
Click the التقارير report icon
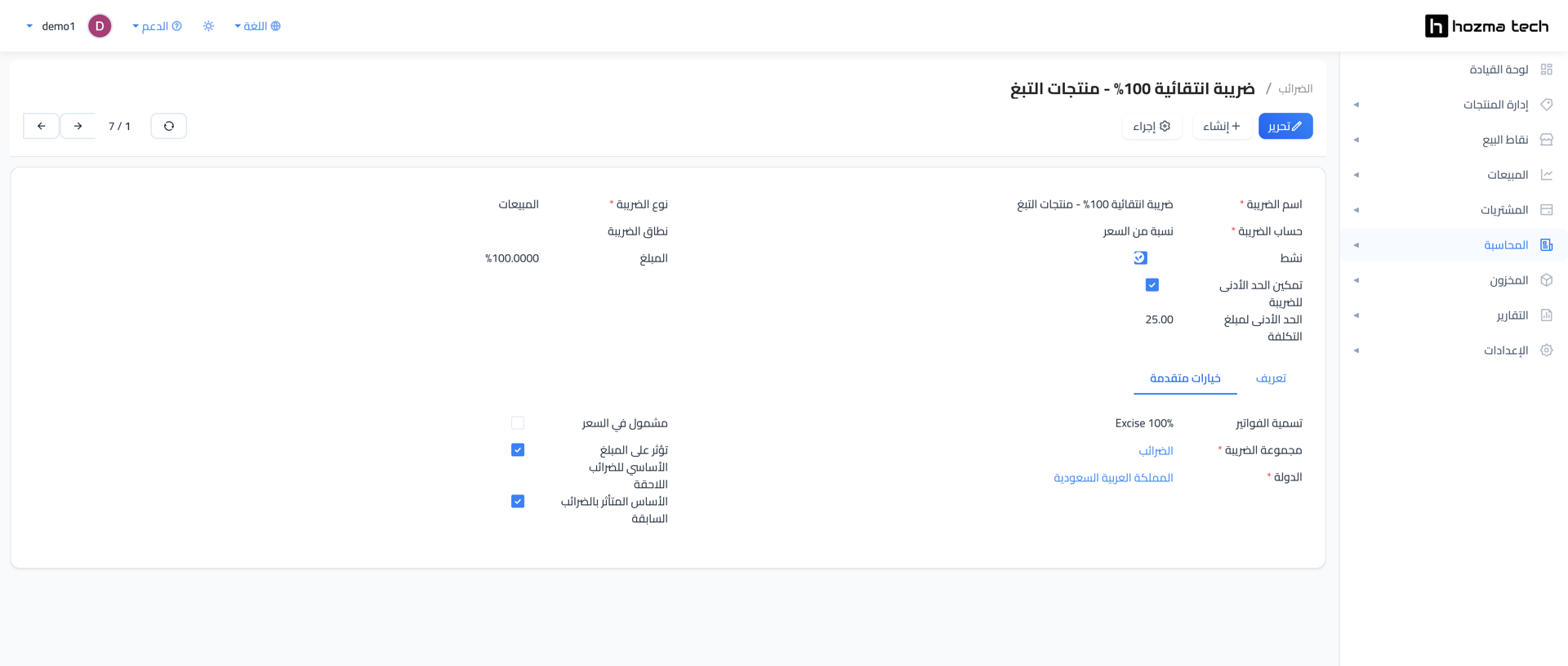click(x=1546, y=315)
